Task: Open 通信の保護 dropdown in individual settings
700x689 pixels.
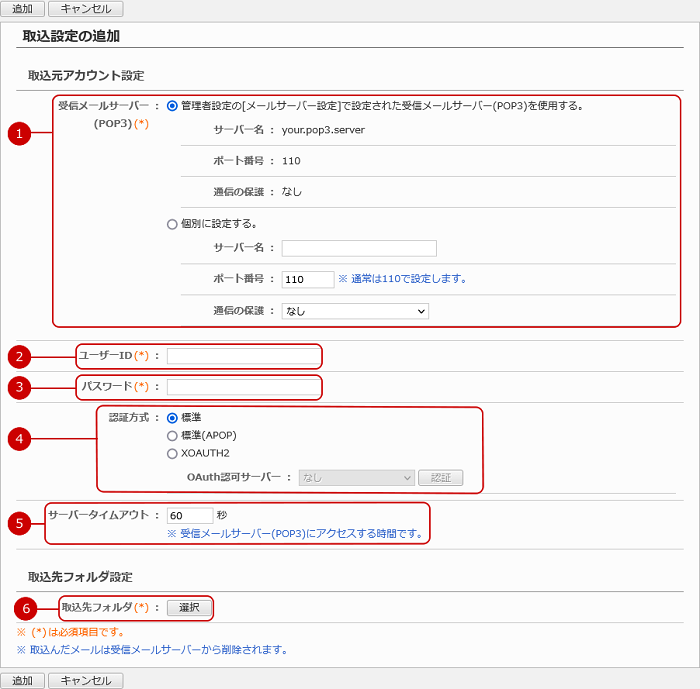Action: coord(355,311)
